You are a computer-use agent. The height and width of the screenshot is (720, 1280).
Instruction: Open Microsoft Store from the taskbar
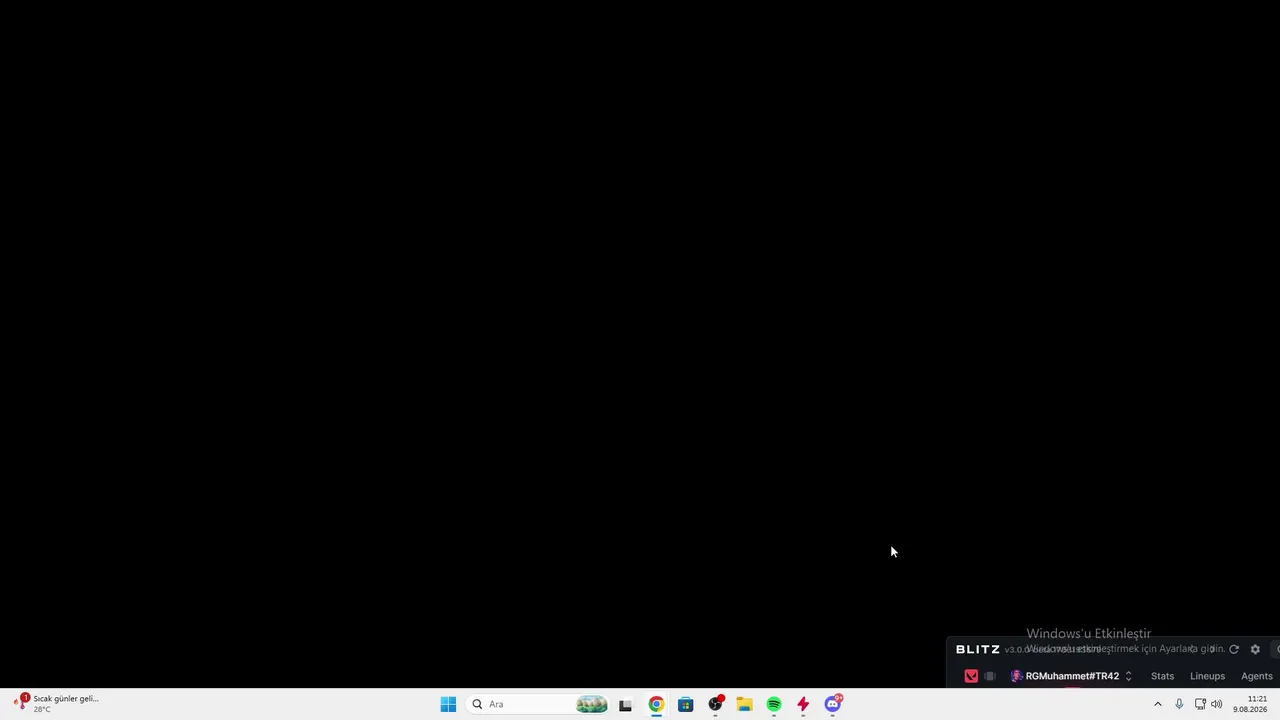coord(685,704)
